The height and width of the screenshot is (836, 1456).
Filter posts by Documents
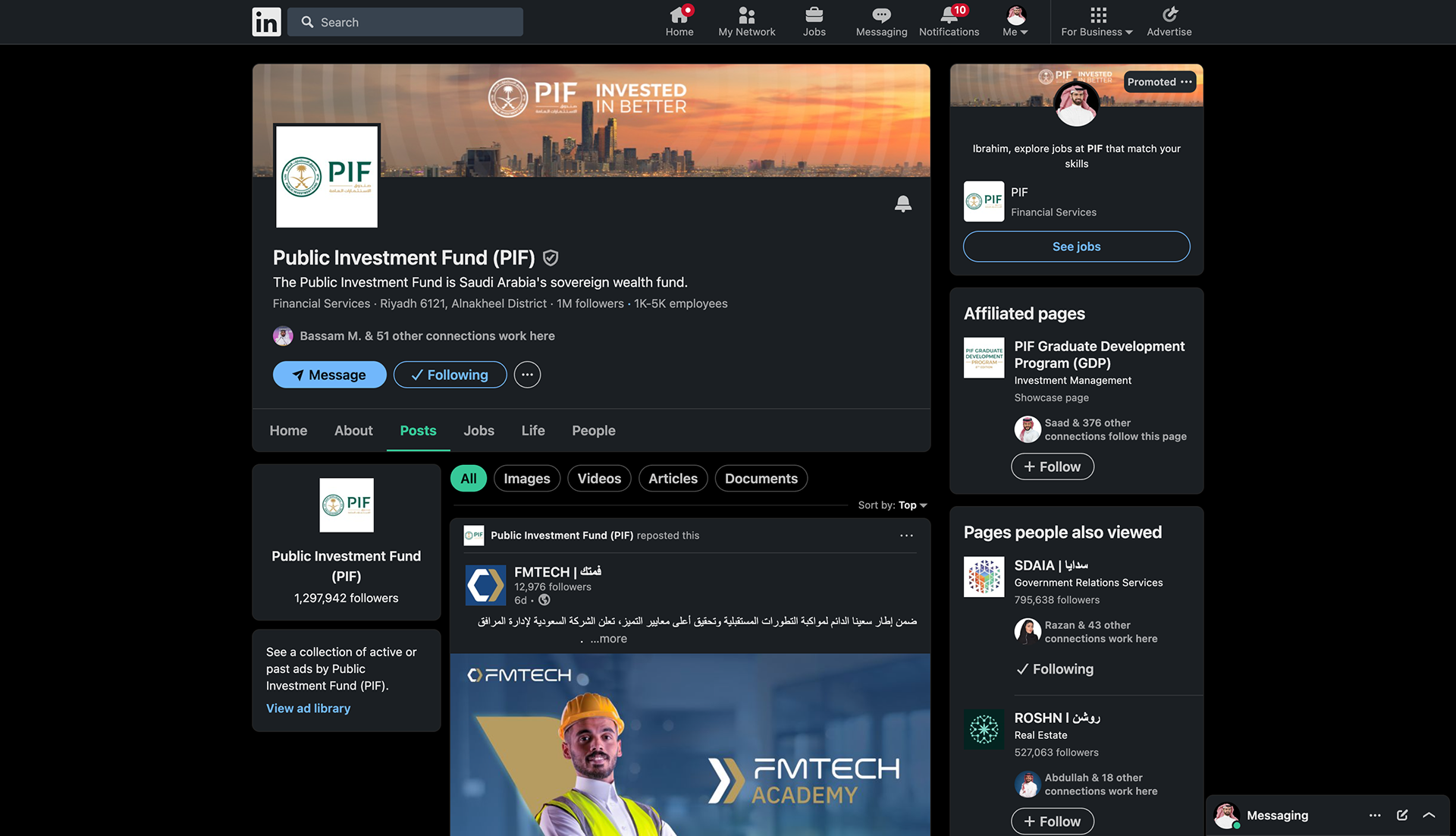click(x=761, y=479)
